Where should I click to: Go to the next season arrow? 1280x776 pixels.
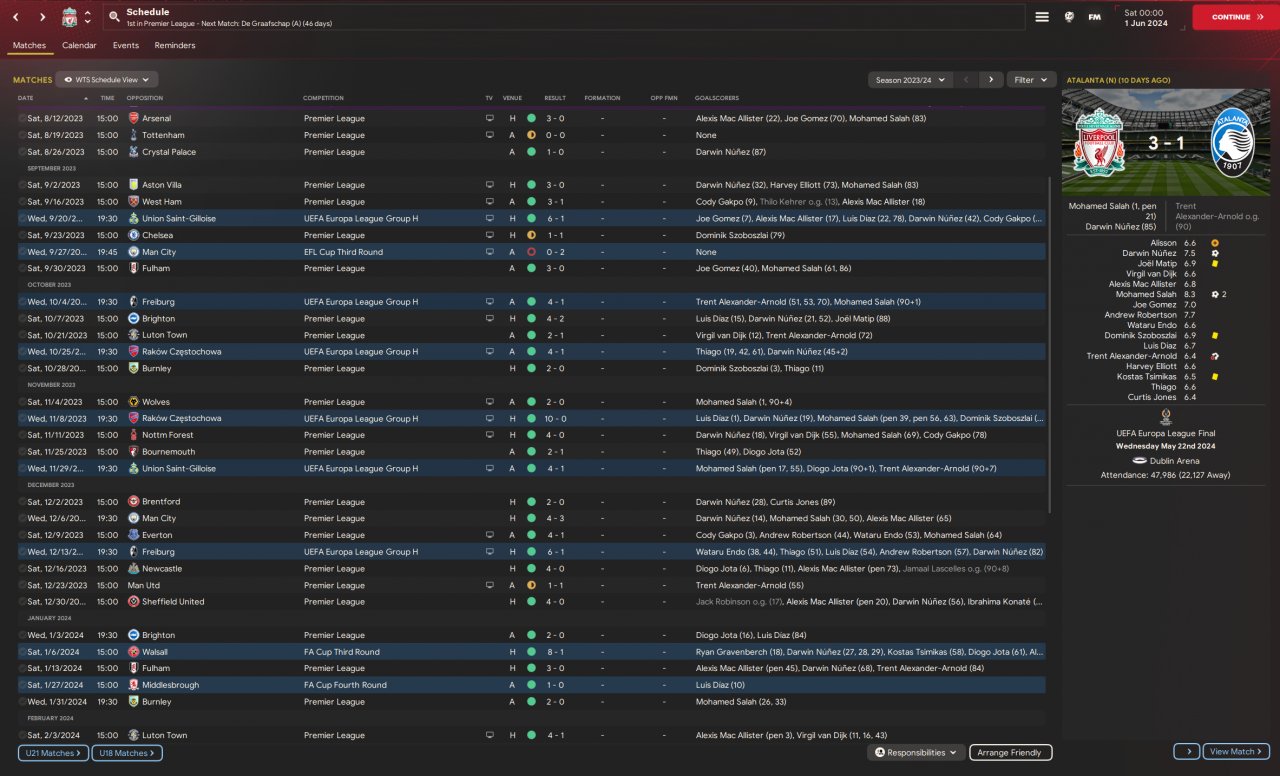990,79
